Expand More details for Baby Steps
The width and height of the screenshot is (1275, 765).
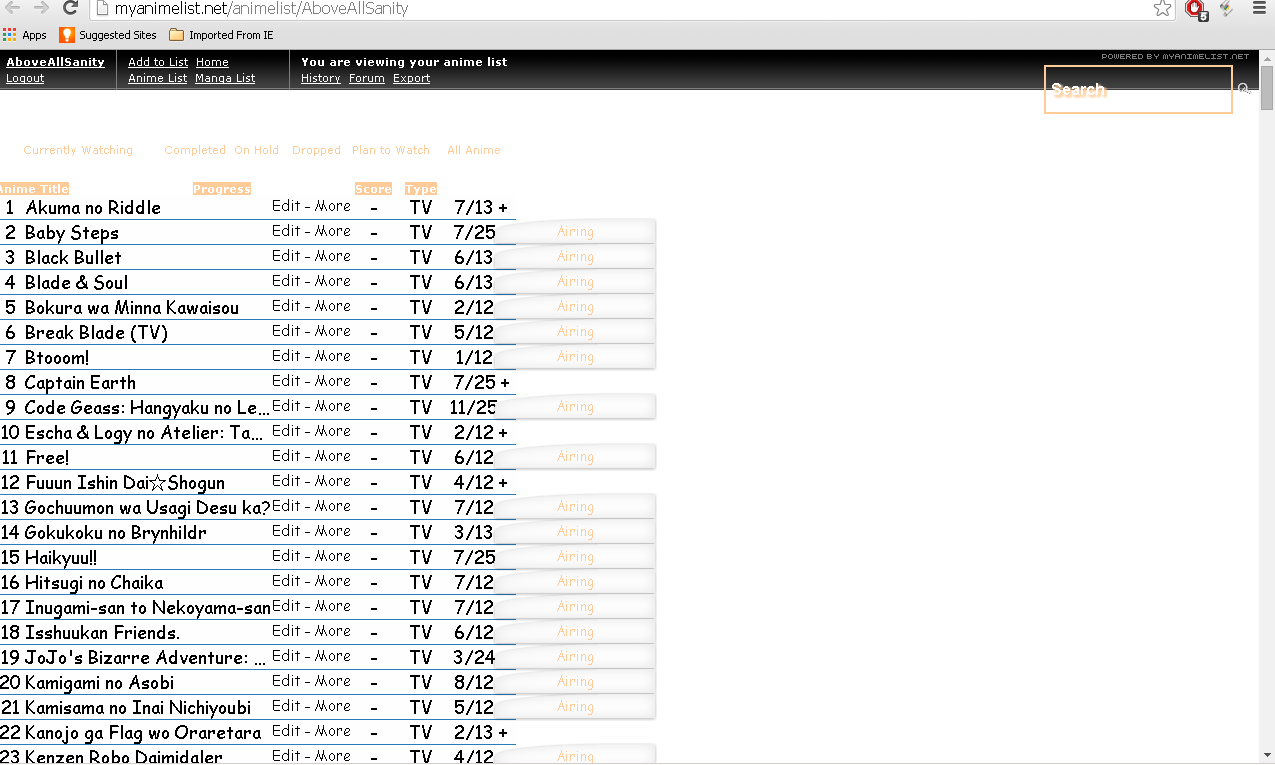pyautogui.click(x=333, y=231)
